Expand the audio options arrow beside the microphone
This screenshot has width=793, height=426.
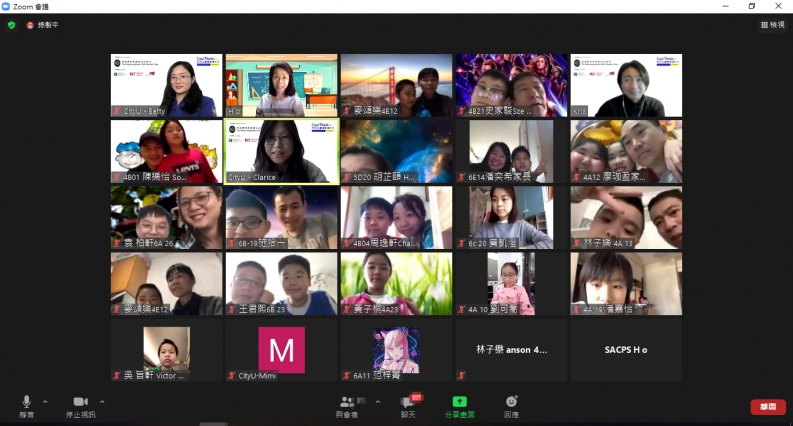45,401
